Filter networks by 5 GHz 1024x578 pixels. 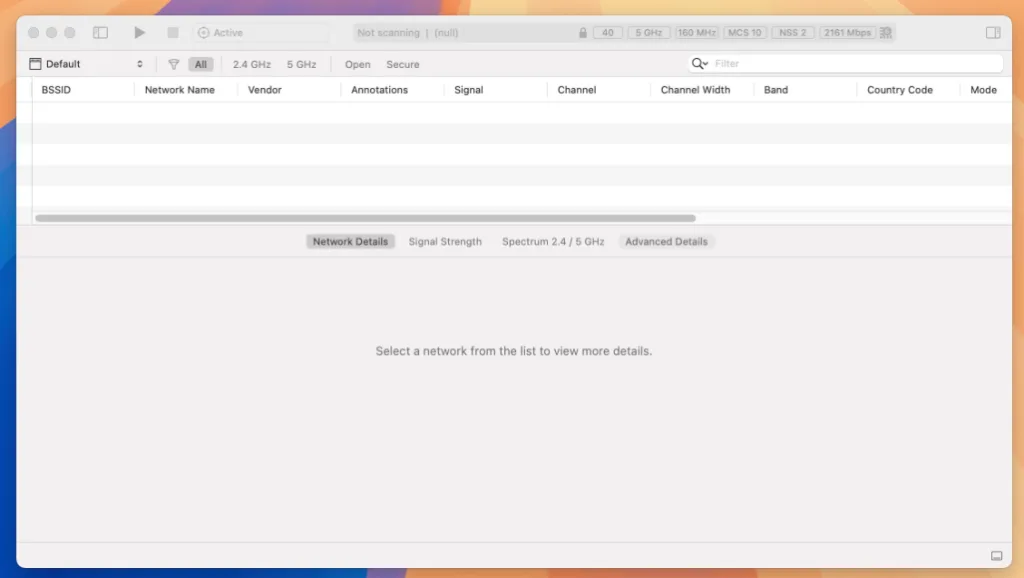(301, 64)
